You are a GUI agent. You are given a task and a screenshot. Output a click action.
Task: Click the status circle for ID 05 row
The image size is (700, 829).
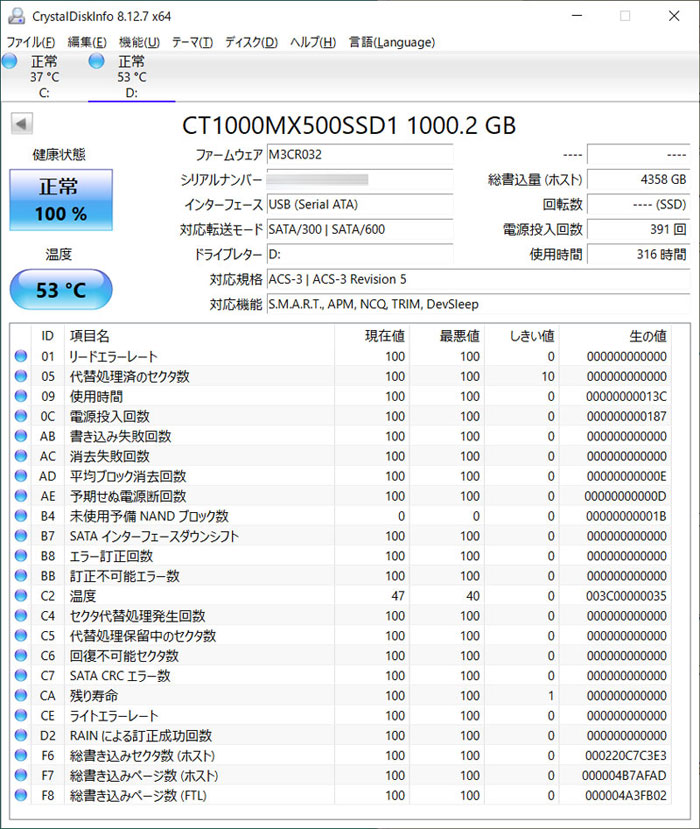point(21,376)
